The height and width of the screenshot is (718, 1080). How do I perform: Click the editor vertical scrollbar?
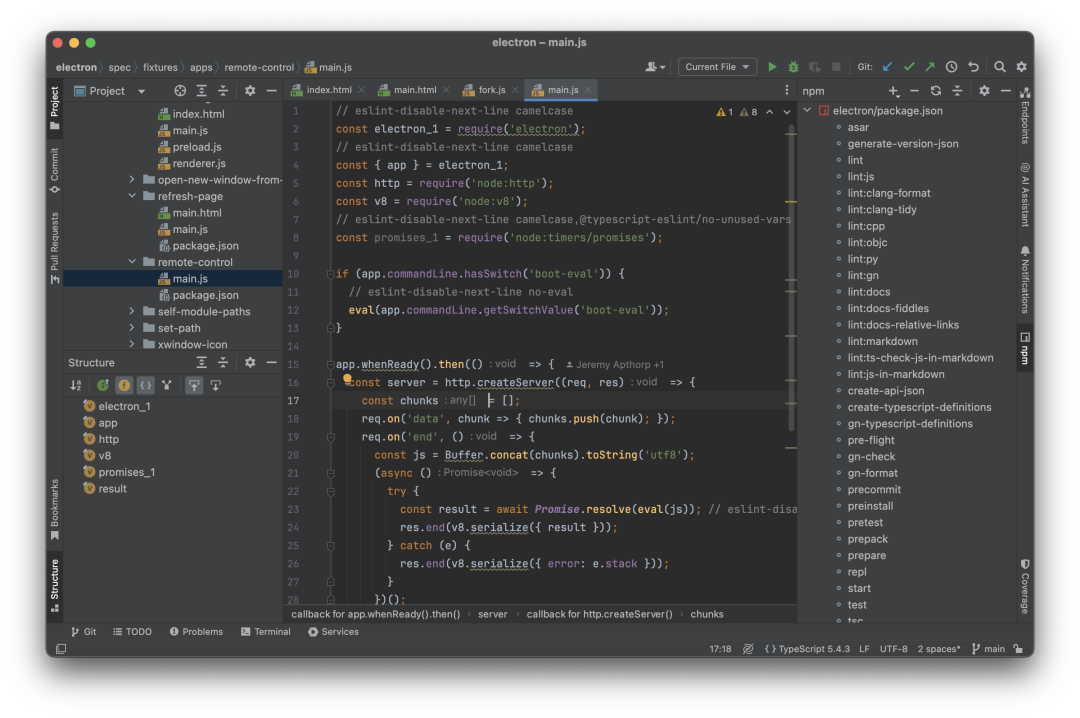point(791,276)
